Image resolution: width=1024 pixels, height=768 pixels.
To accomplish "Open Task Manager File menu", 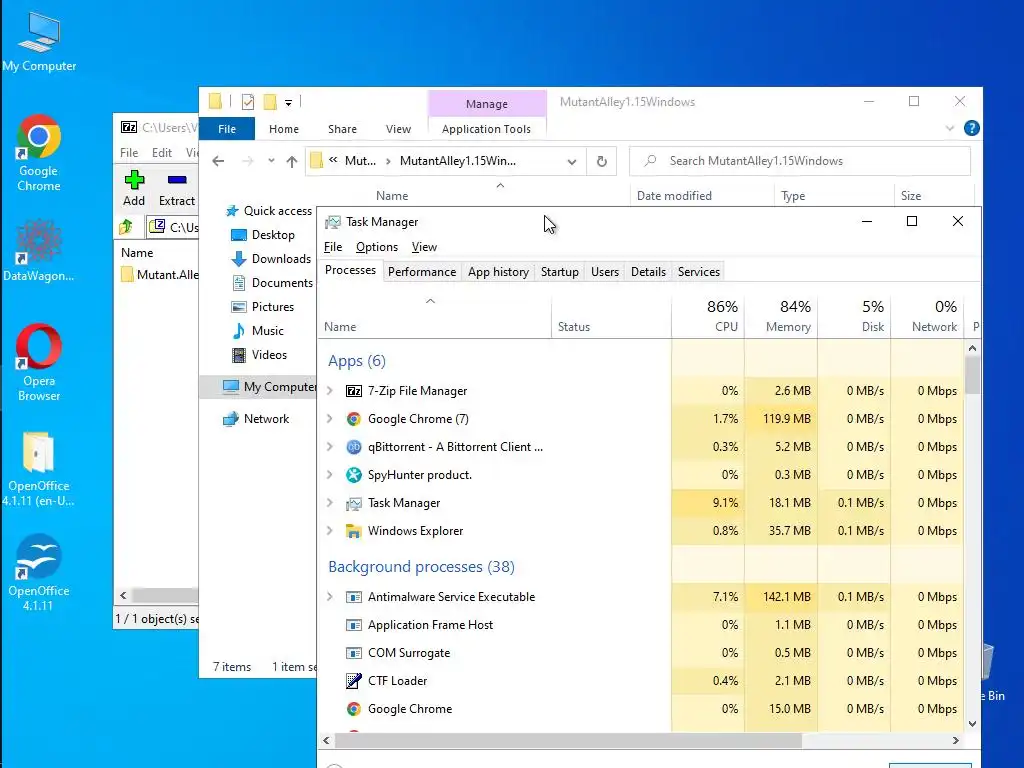I will click(x=333, y=247).
